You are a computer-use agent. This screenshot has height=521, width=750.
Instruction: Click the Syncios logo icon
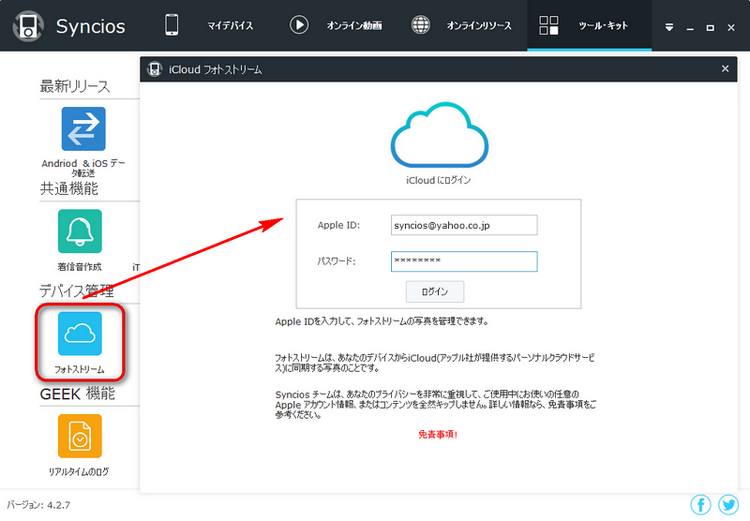coord(28,26)
